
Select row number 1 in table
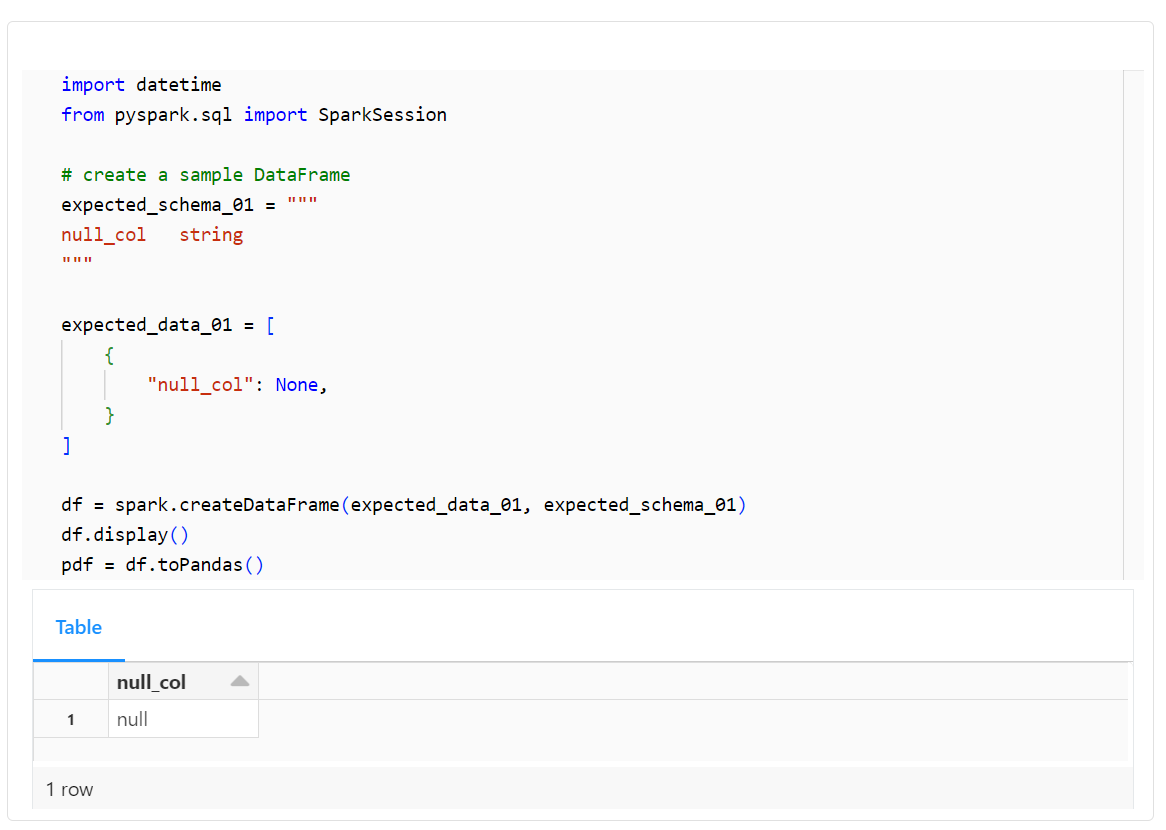[71, 719]
